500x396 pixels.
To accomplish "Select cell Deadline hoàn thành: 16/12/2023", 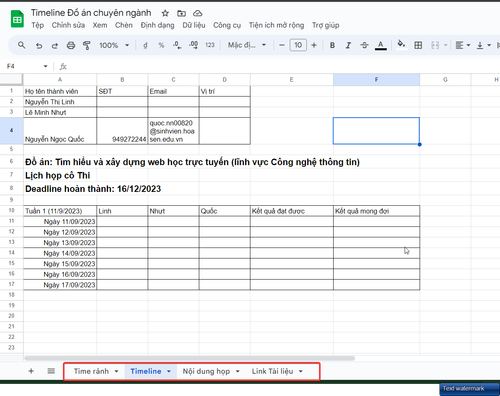I will coord(93,189).
